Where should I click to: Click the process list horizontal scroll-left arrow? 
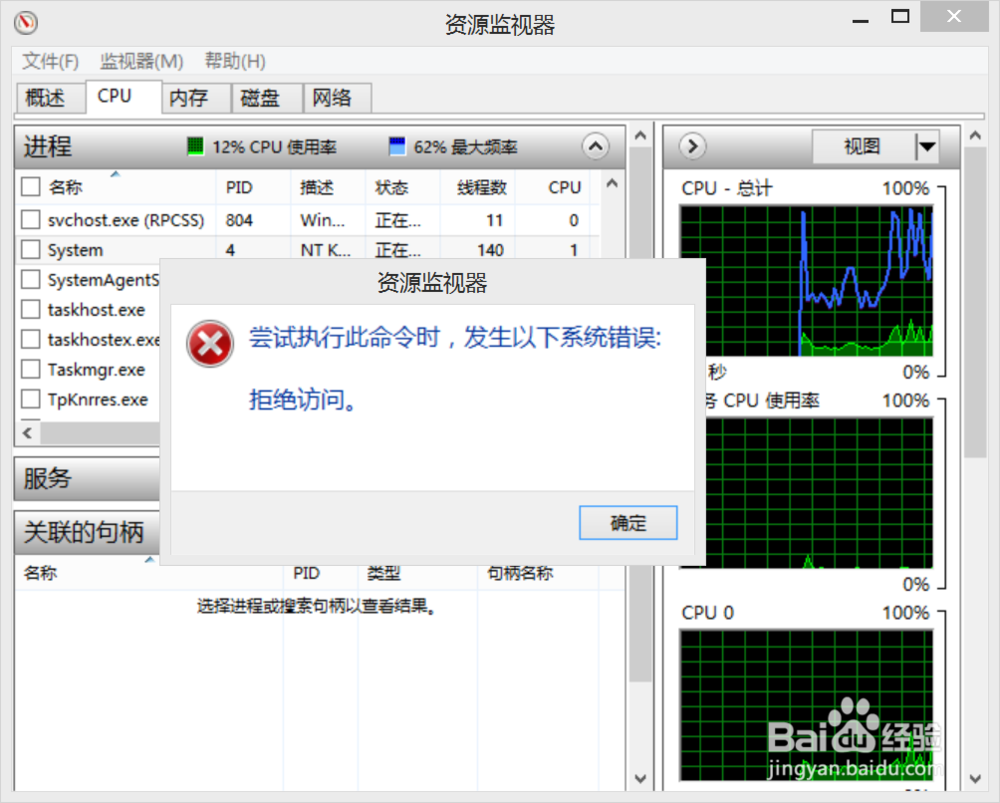27,434
